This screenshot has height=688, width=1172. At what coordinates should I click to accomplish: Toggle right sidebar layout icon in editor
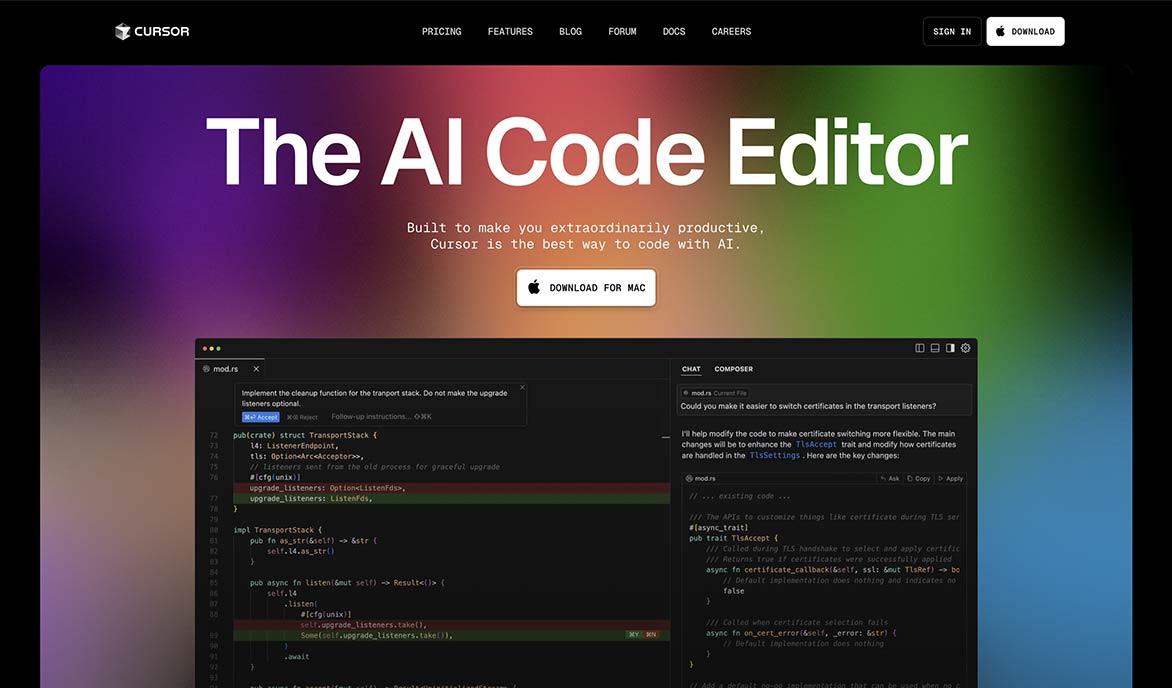click(950, 348)
